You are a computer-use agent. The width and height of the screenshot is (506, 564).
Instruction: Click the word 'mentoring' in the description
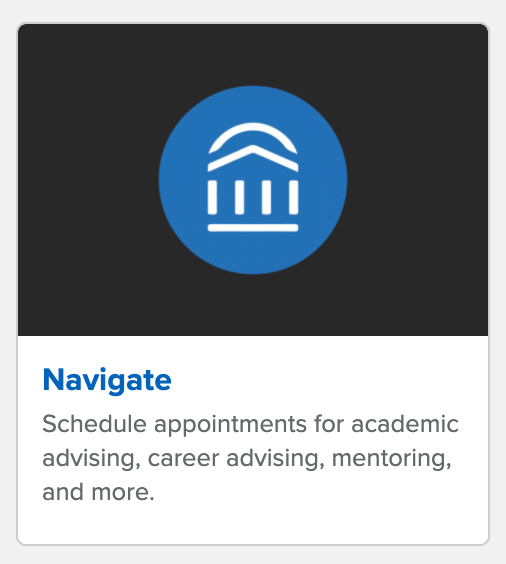pos(389,459)
